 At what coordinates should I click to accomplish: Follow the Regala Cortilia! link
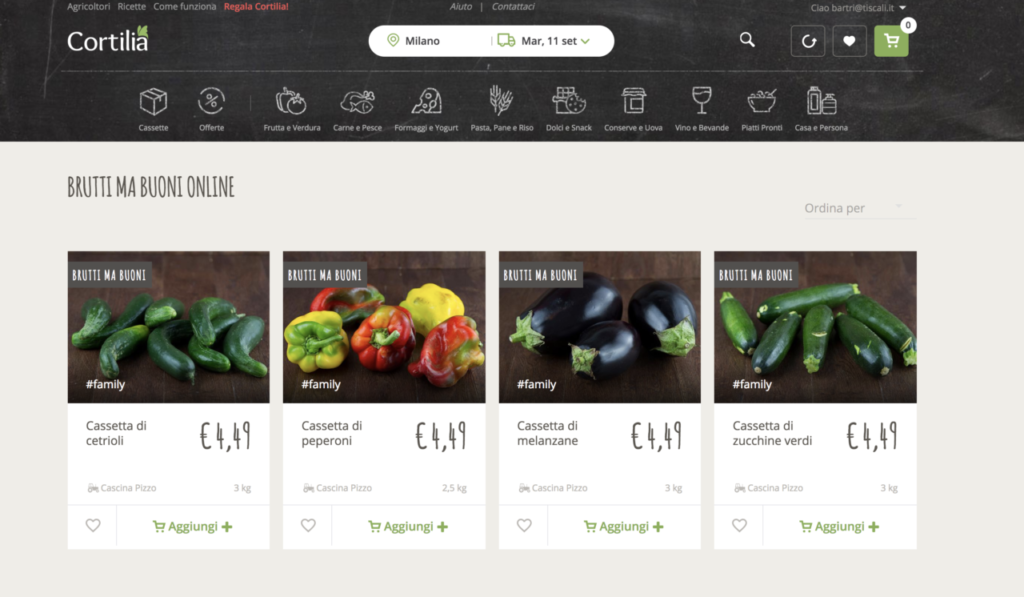pos(256,7)
